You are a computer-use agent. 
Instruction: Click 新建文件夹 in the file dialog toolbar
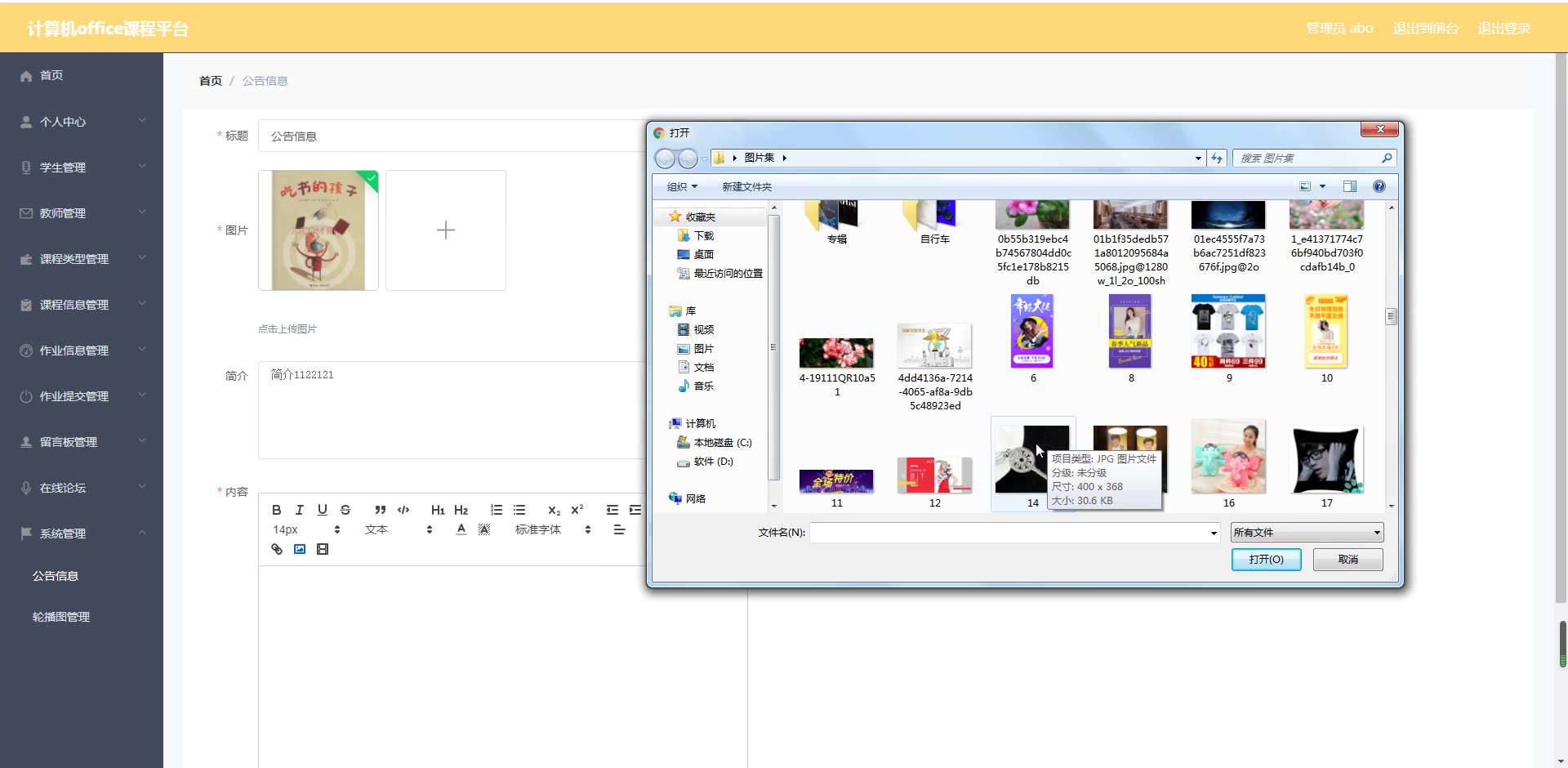(x=746, y=186)
